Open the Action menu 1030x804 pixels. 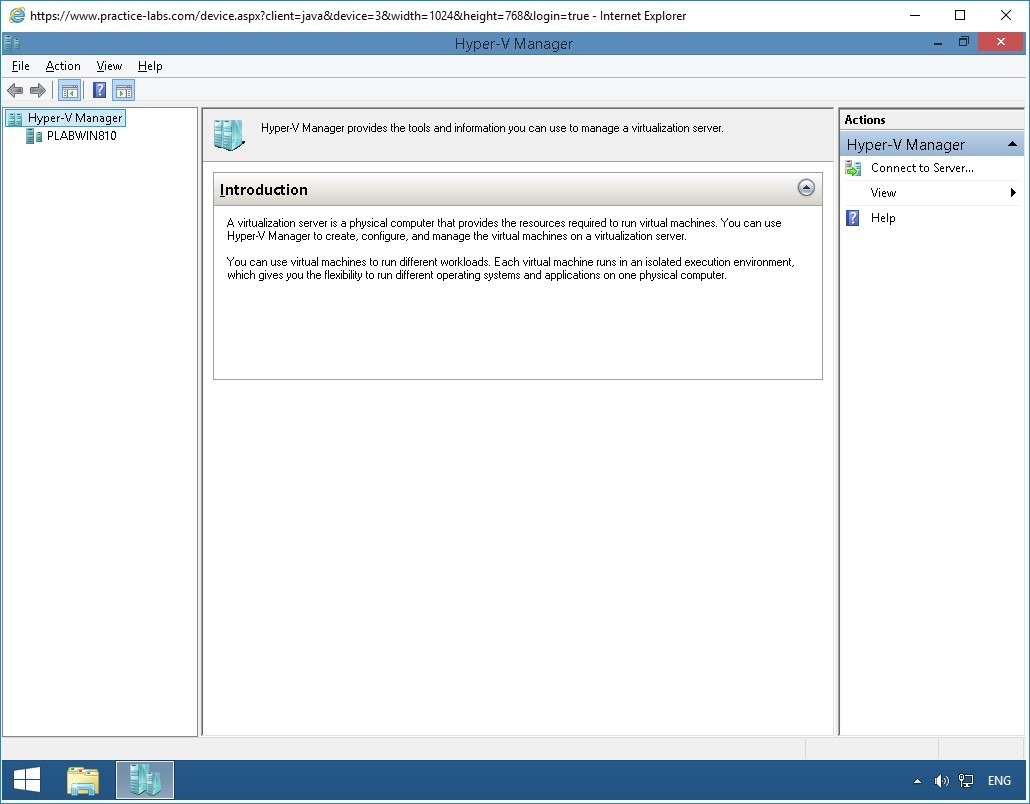point(63,66)
